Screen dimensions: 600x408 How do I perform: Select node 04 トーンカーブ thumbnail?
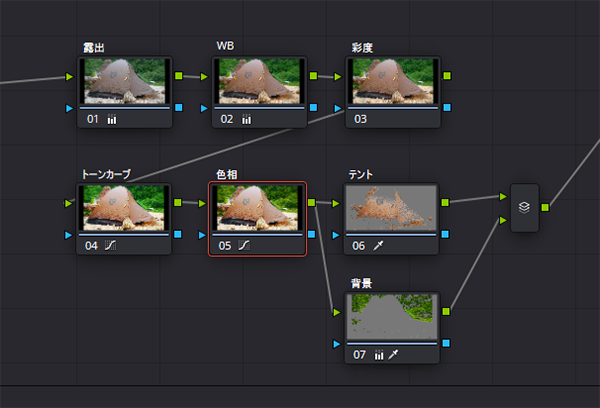coord(124,208)
